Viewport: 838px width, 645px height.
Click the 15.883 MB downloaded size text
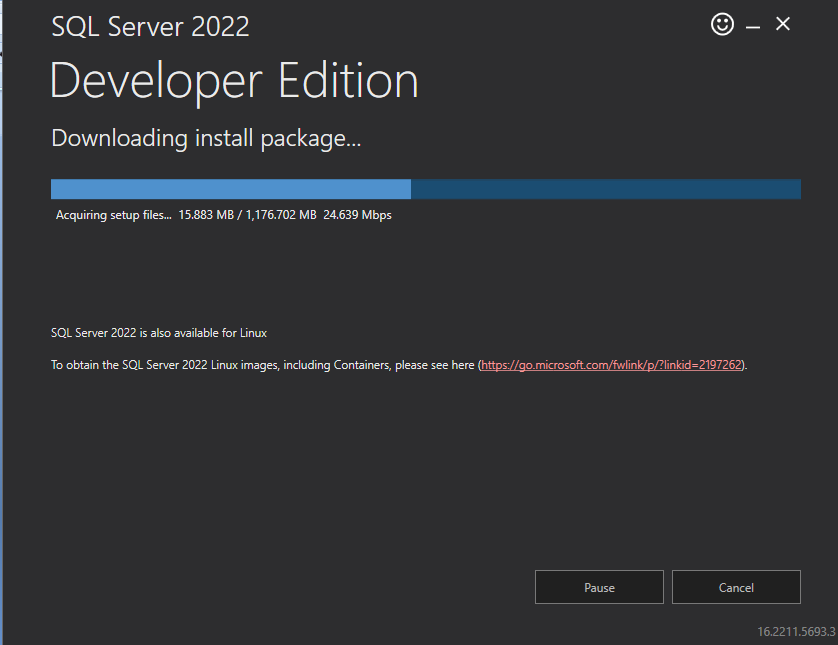[x=206, y=215]
